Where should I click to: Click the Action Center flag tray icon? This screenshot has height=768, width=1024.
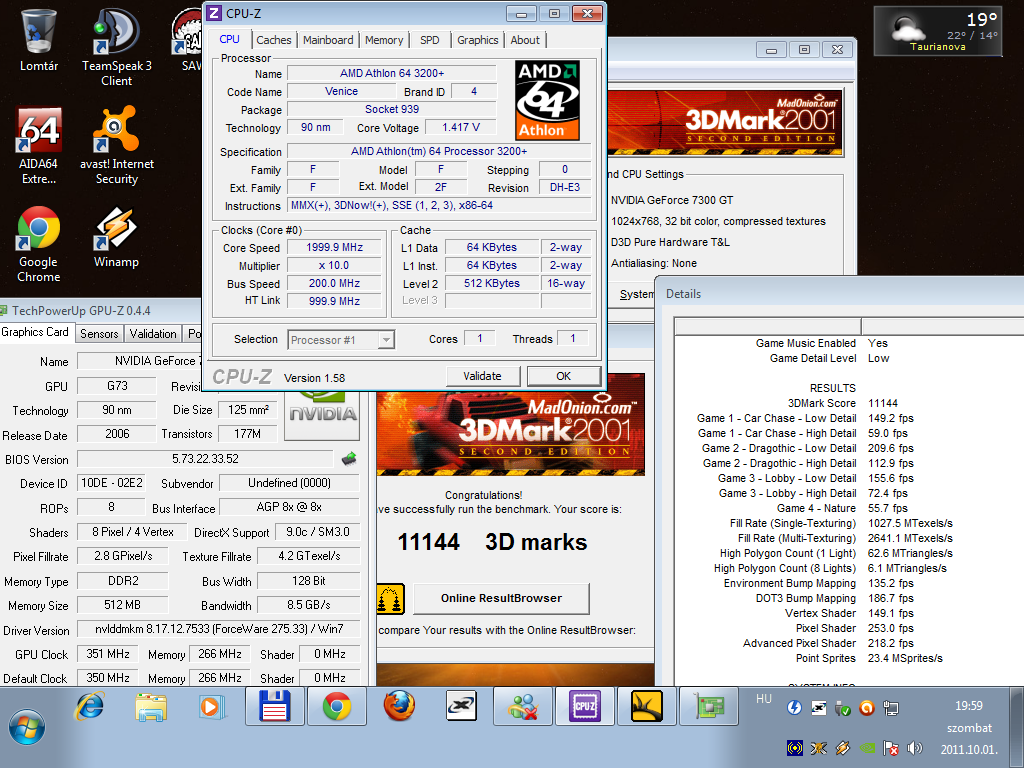click(x=891, y=748)
